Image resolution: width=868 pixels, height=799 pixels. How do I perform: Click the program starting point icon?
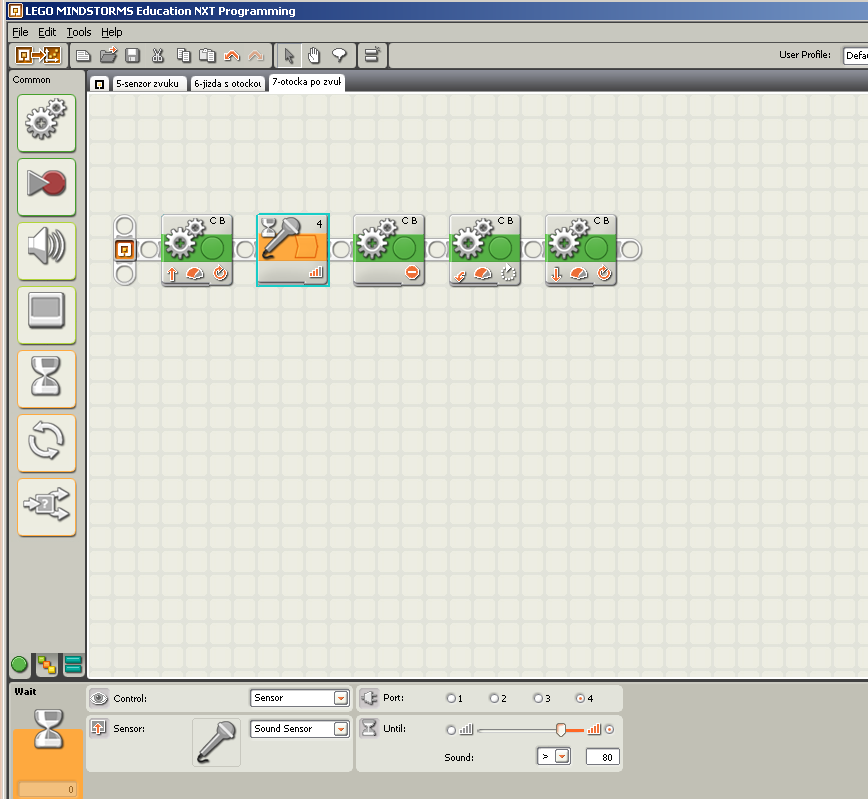(x=125, y=250)
